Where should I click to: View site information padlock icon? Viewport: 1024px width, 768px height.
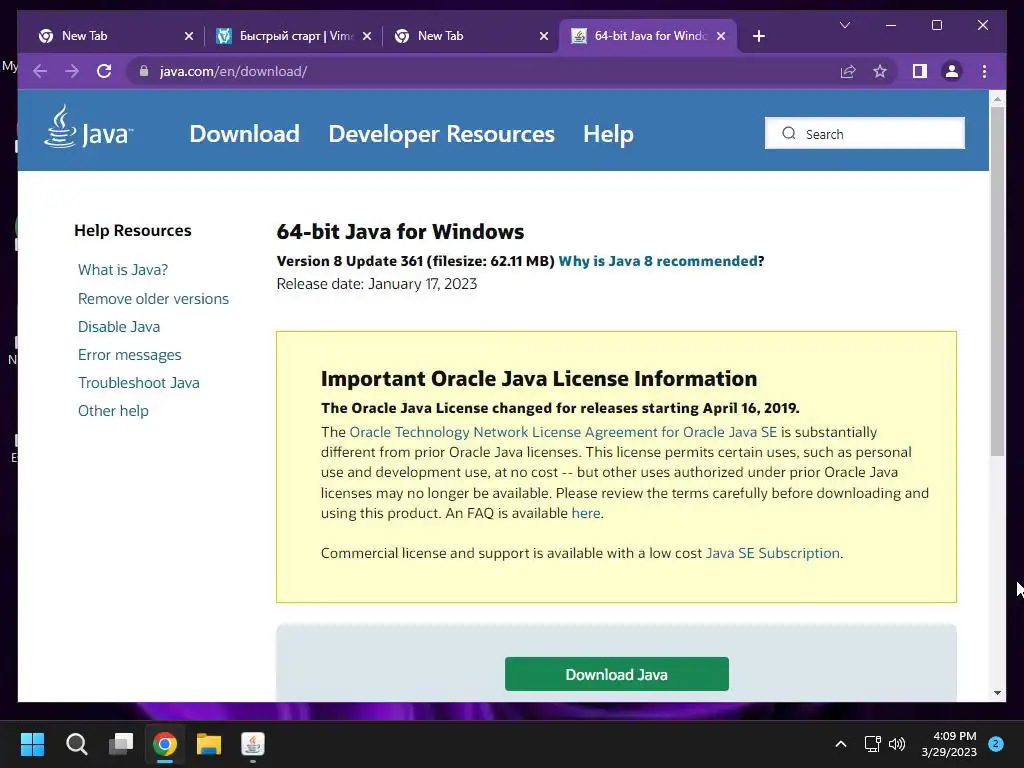tap(144, 71)
